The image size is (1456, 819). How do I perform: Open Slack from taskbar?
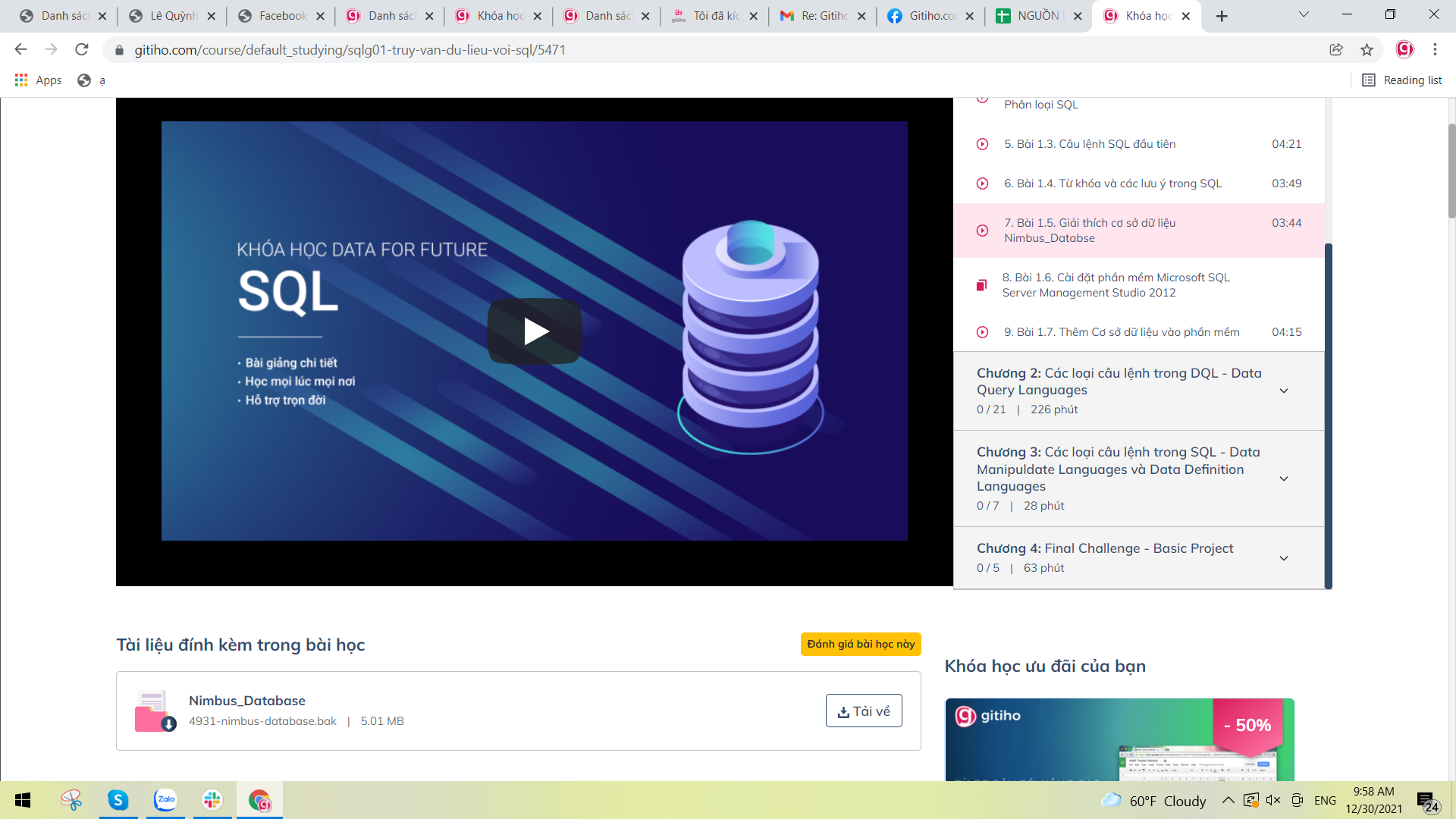point(212,800)
